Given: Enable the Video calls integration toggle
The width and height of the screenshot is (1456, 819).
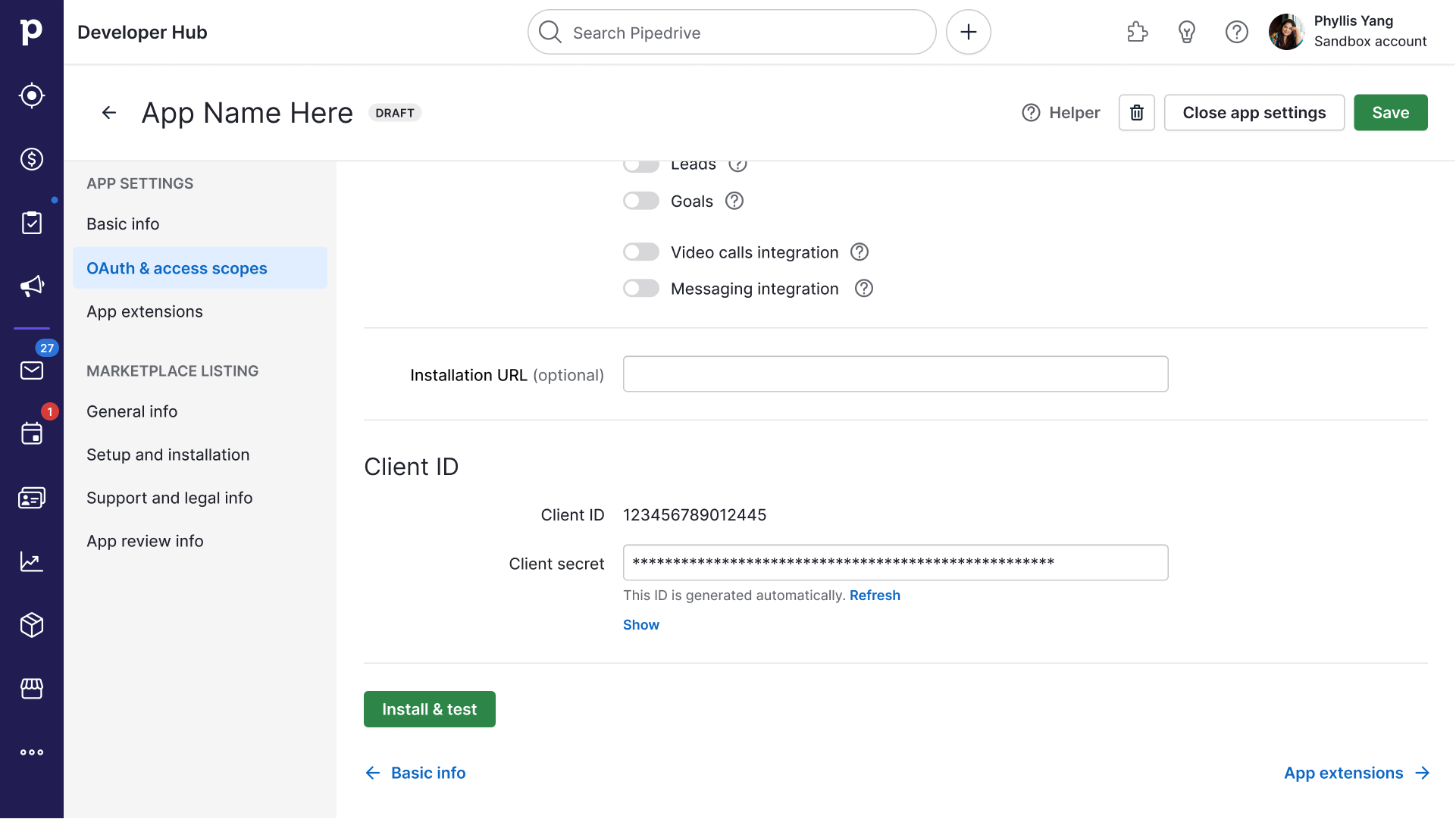Looking at the screenshot, I should tap(641, 252).
